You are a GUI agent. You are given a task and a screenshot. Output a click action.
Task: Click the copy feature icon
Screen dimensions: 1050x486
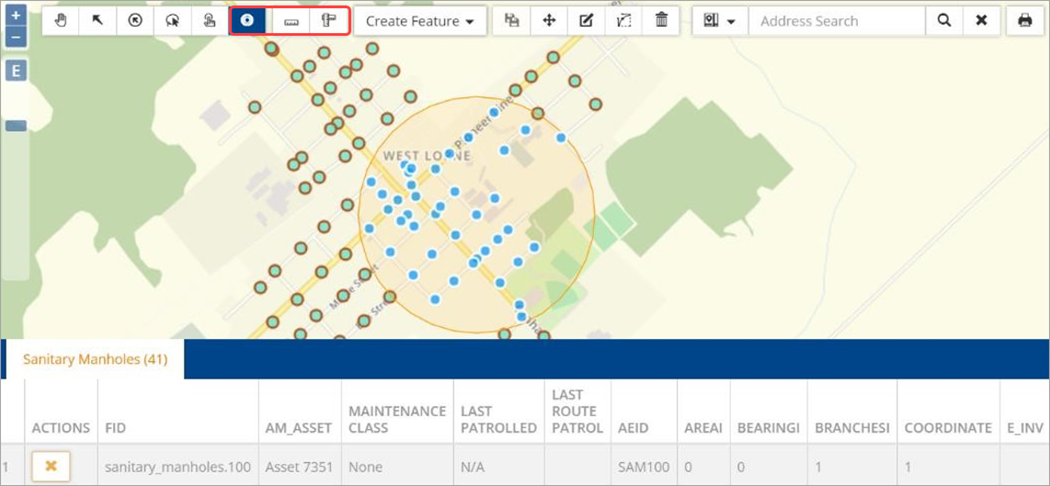pos(512,21)
